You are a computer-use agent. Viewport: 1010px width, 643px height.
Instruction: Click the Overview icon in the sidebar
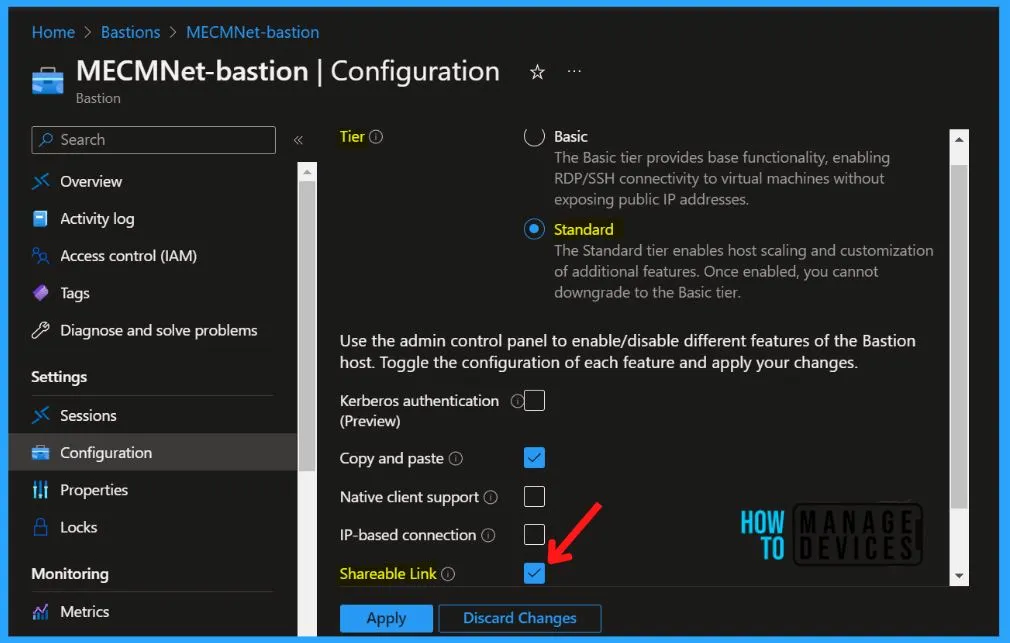(41, 182)
